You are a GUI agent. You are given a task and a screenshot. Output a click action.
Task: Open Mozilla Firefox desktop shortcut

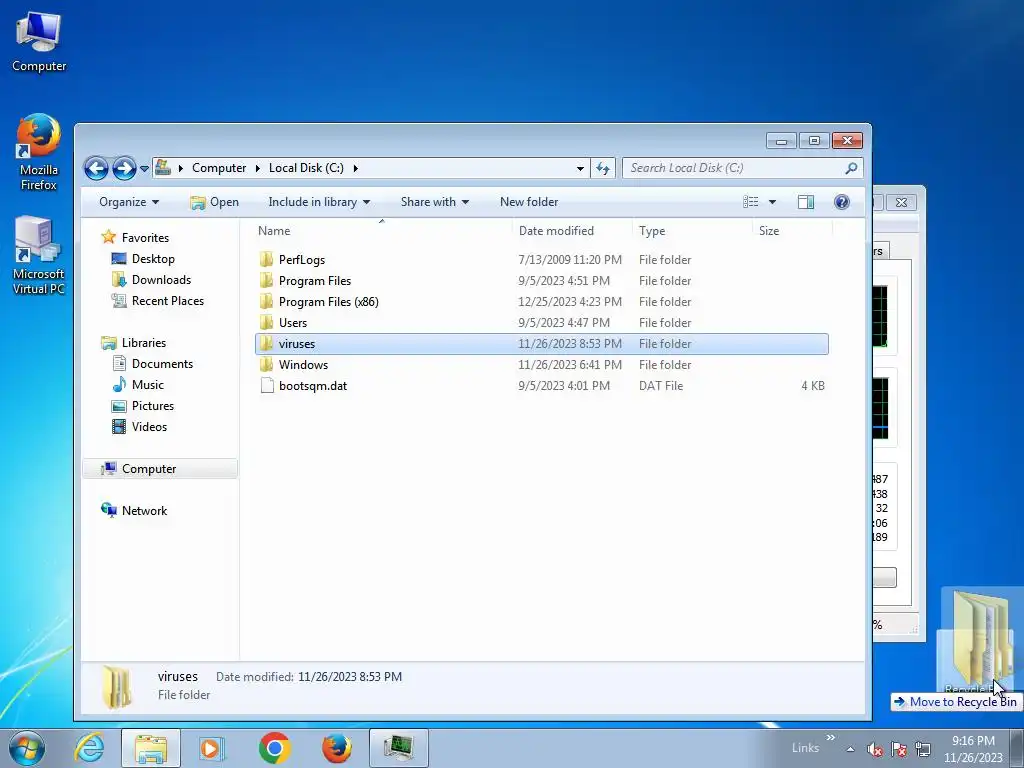(39, 153)
